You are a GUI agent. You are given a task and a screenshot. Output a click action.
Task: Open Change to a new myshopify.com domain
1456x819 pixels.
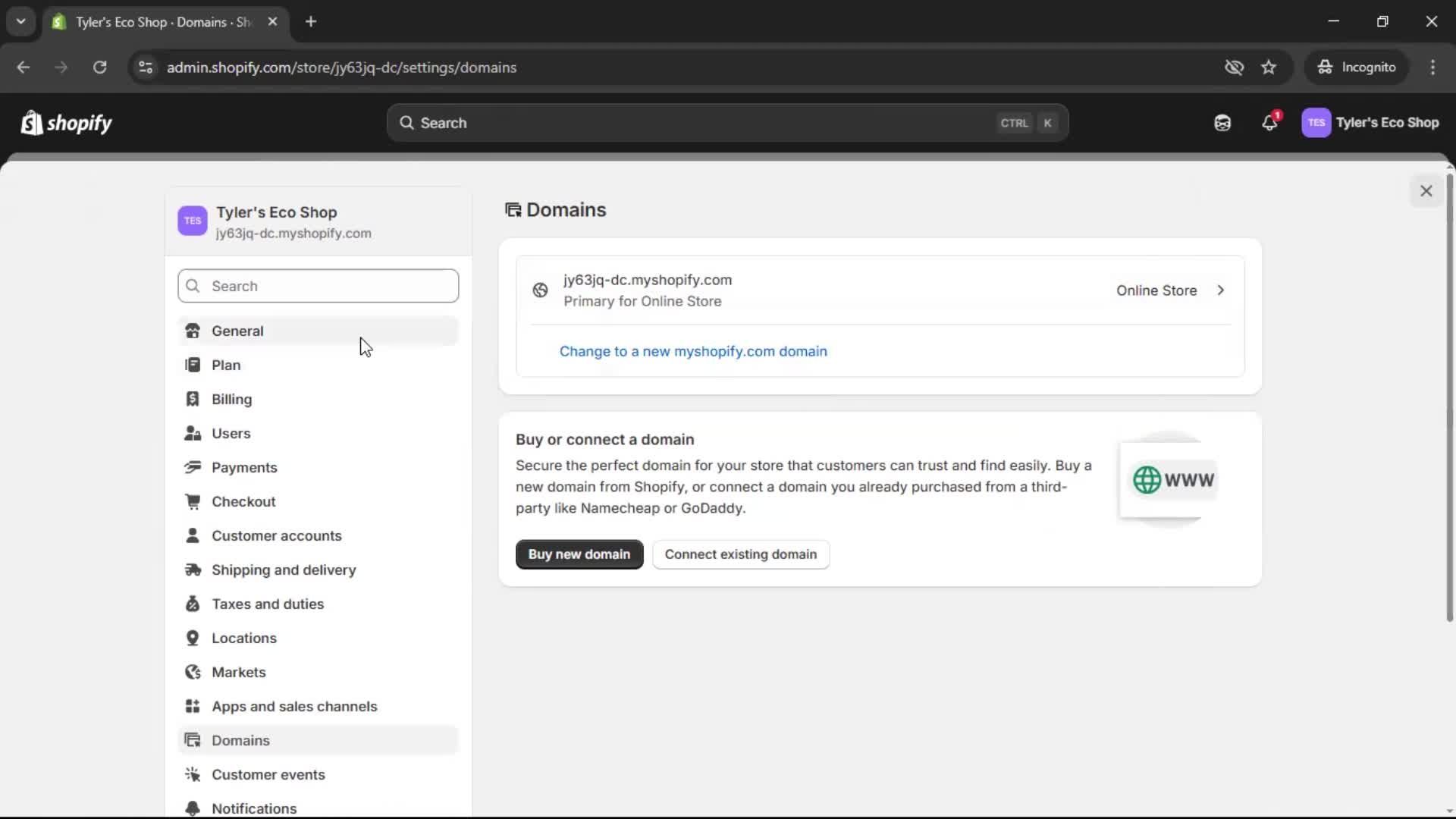pos(693,351)
